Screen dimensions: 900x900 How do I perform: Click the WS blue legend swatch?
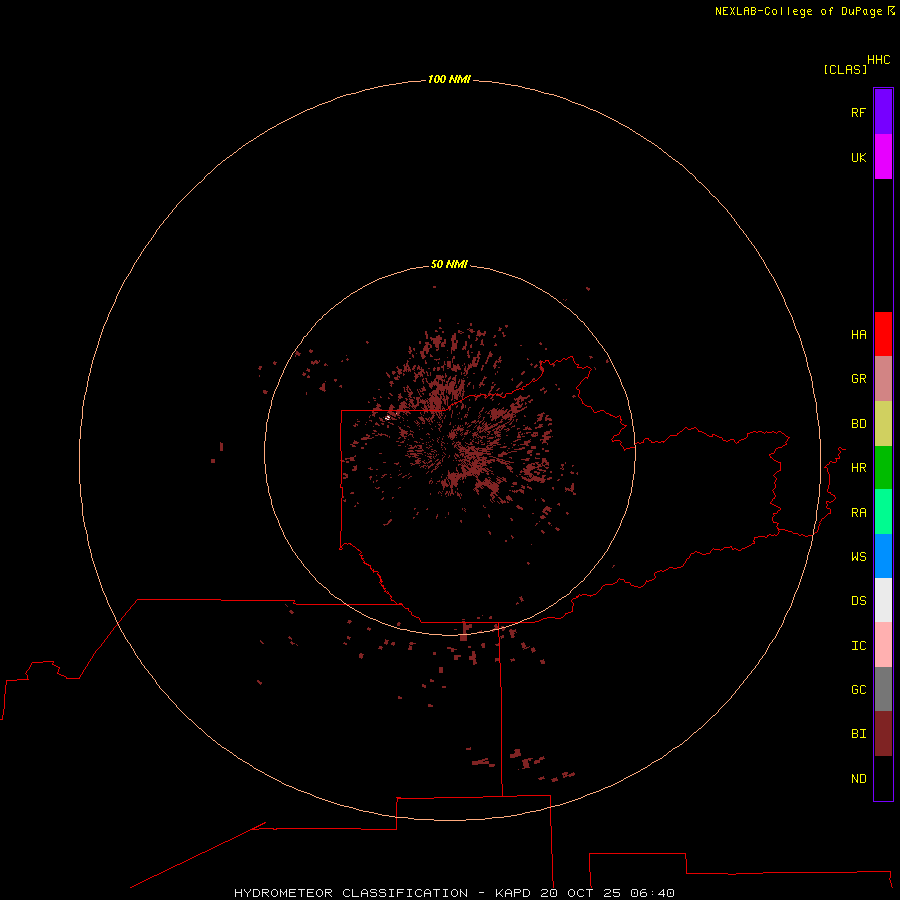point(883,556)
